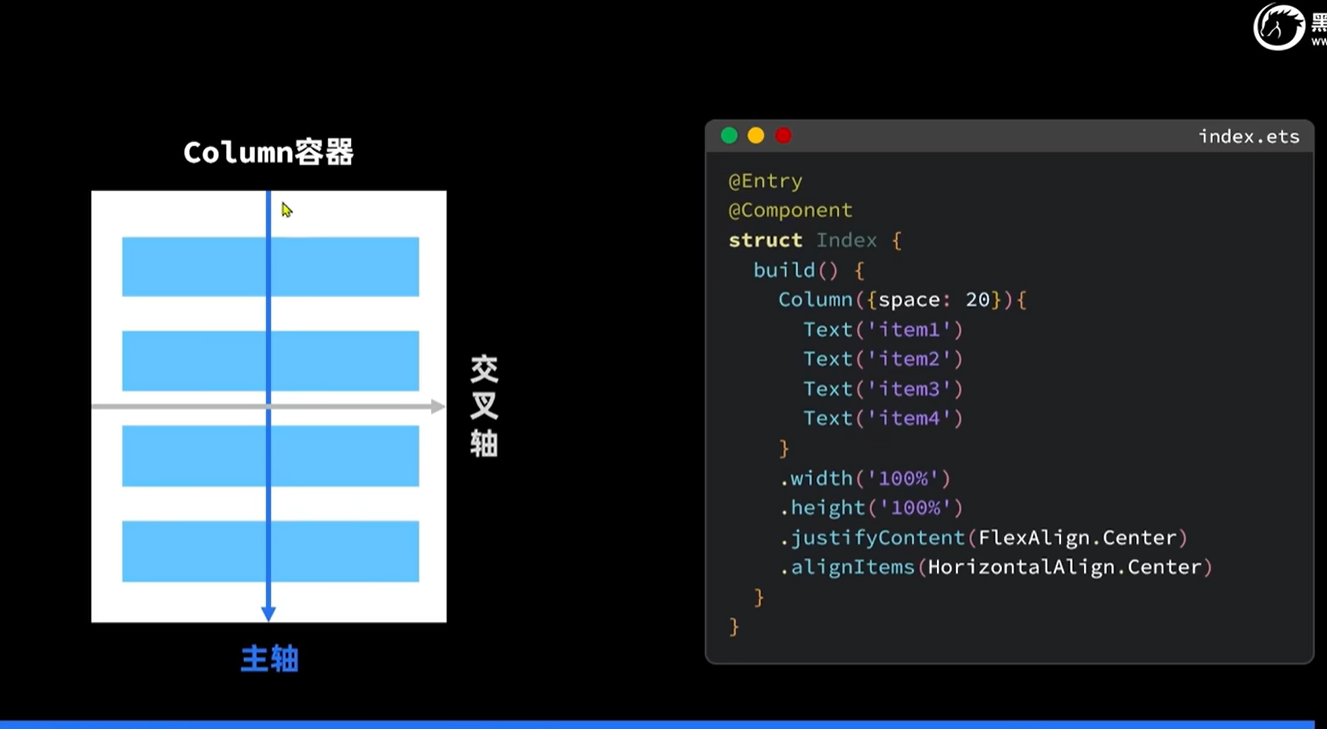This screenshot has height=729, width=1327.
Task: Click the Column容器 heading
Action: tap(268, 153)
